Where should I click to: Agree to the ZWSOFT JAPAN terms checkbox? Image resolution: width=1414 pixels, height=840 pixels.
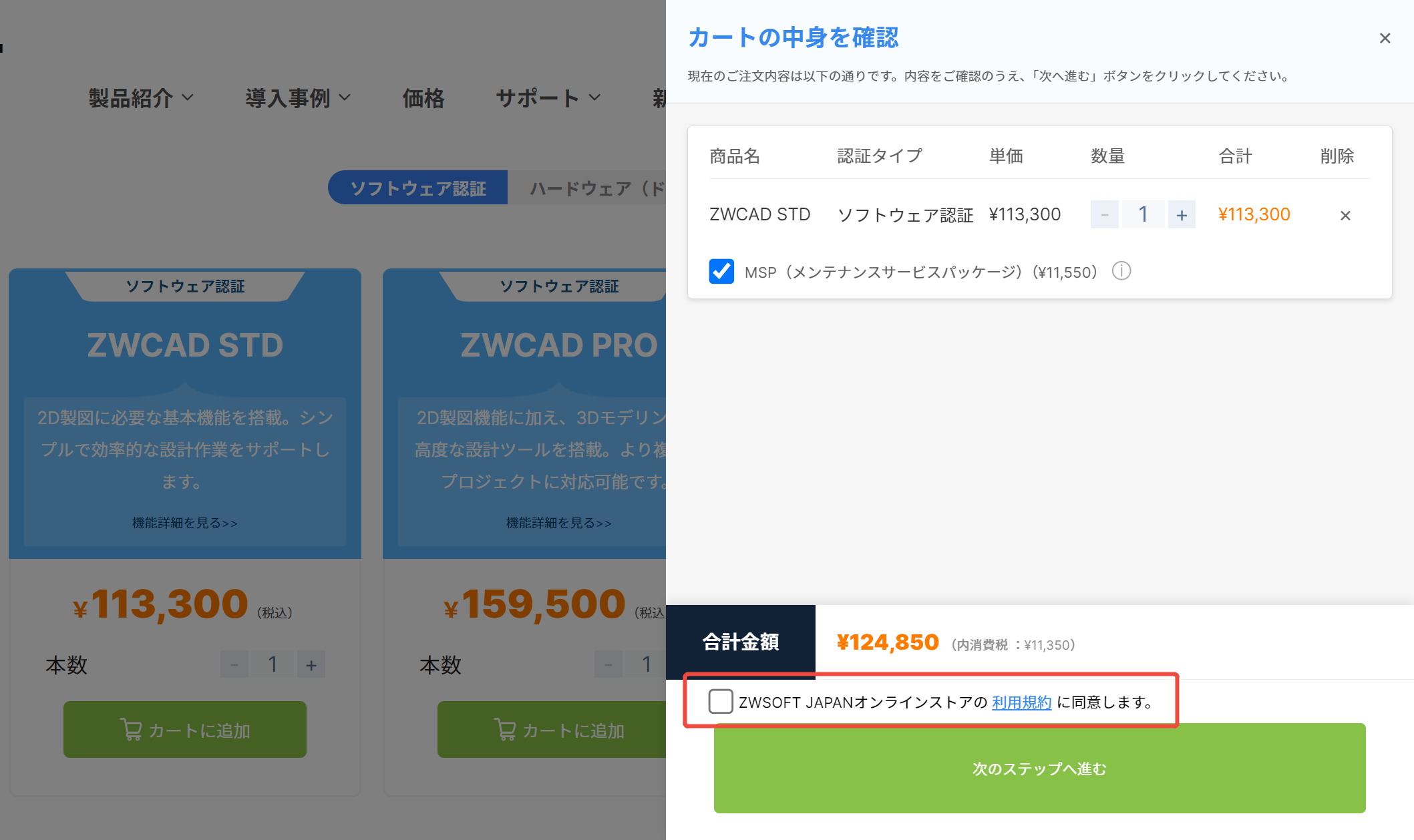click(x=721, y=702)
